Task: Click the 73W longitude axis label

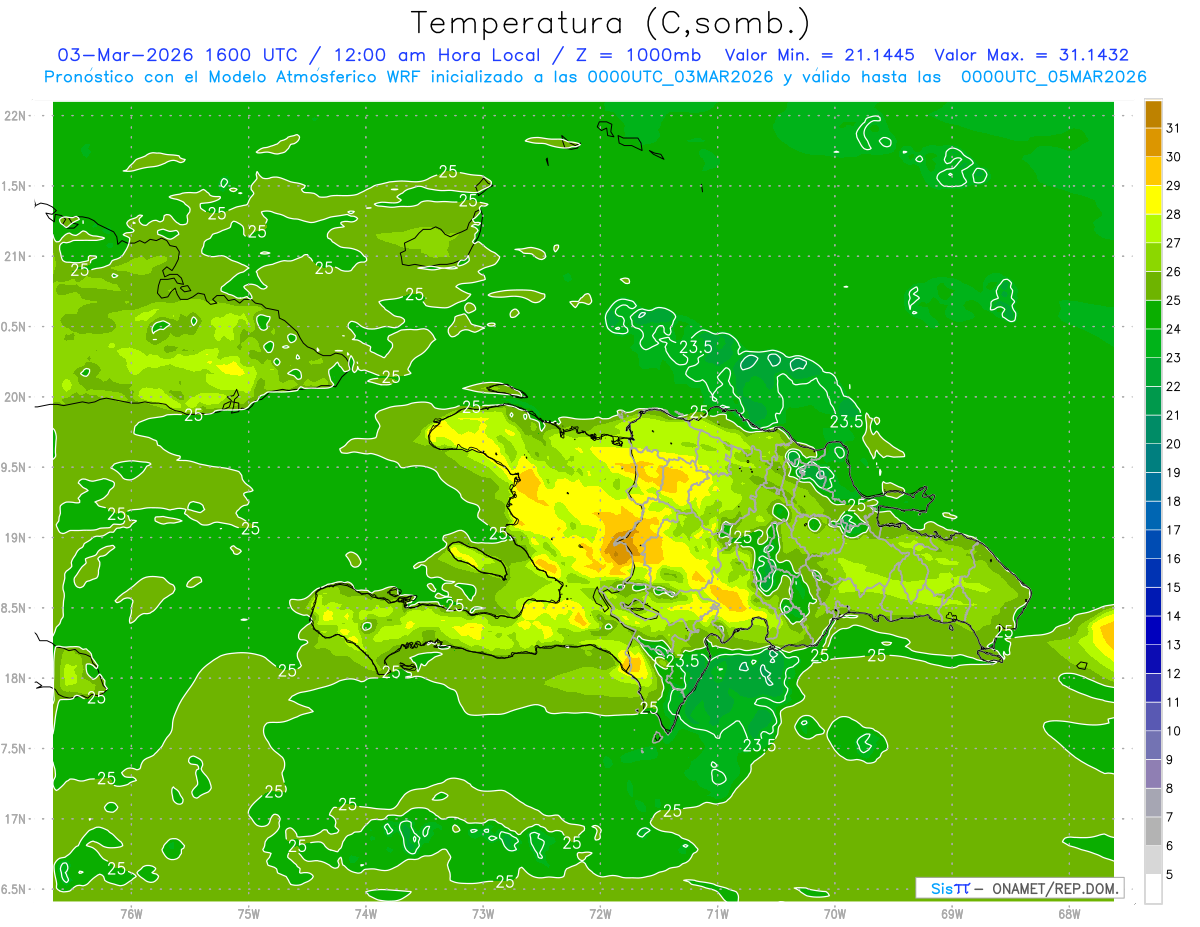Action: 483,913
